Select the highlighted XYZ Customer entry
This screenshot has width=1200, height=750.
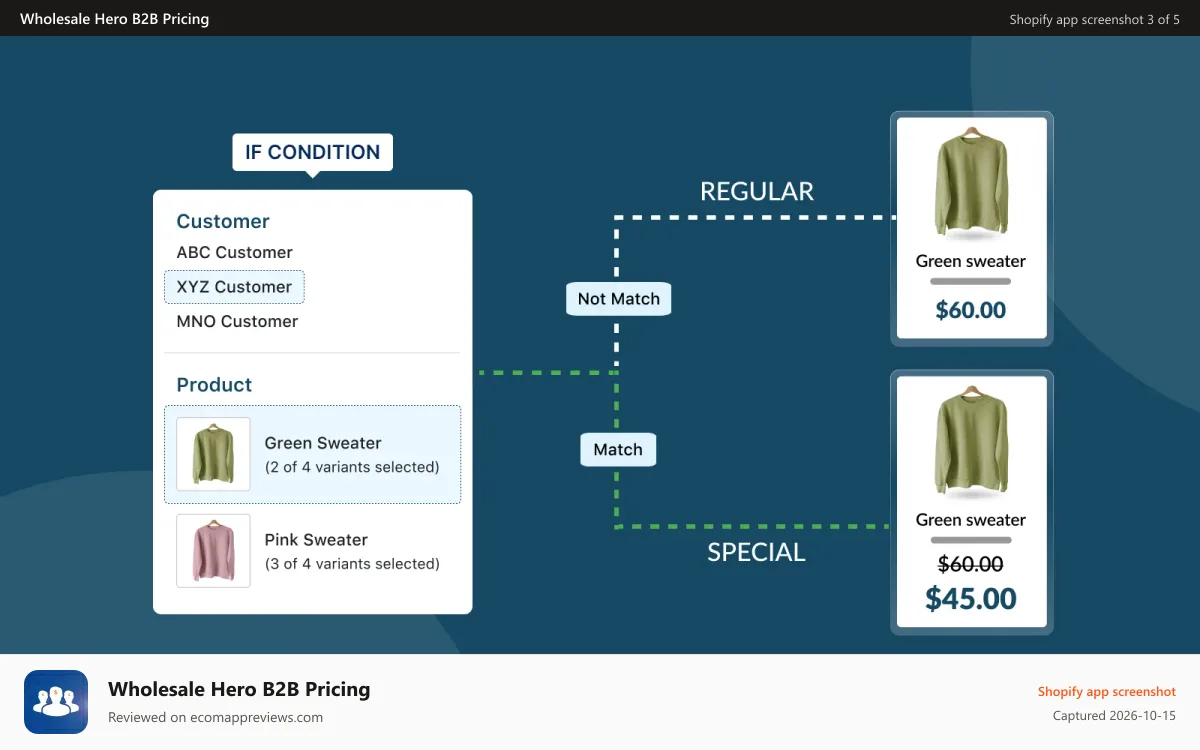tap(234, 287)
